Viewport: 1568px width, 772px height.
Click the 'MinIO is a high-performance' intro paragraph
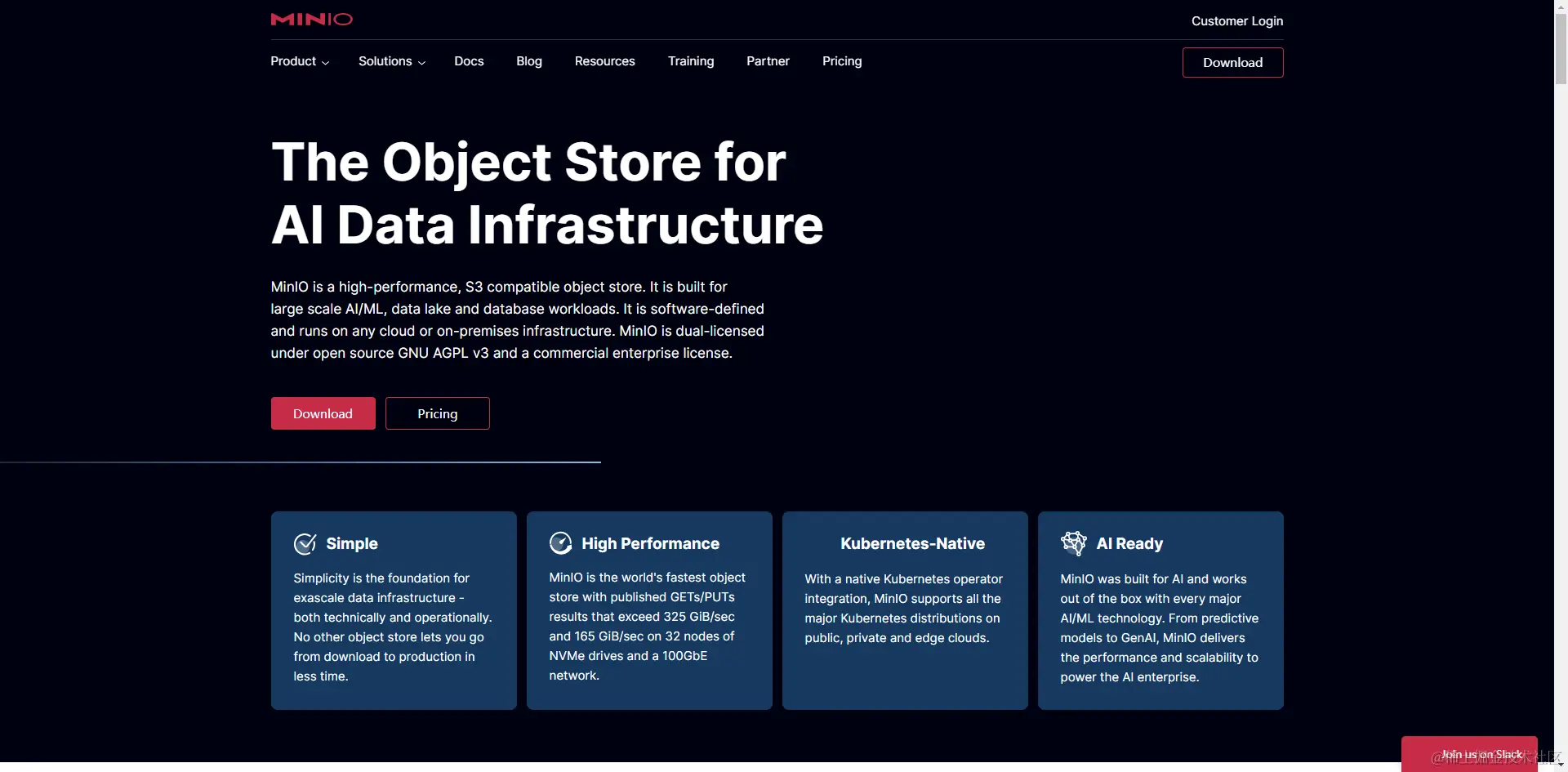(518, 320)
